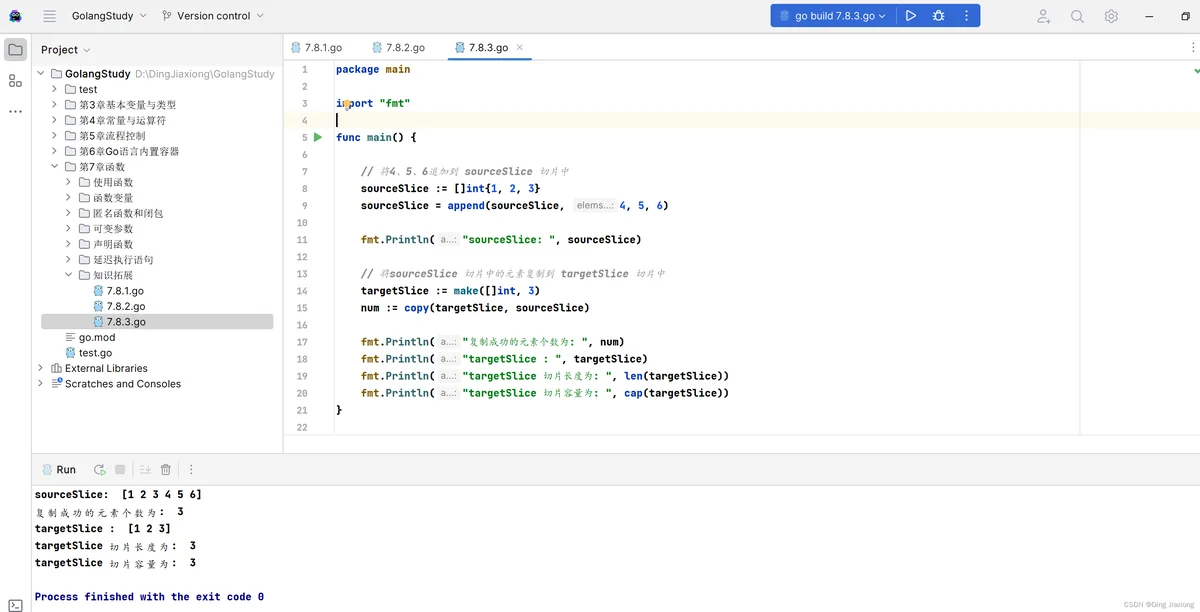Image resolution: width=1200 pixels, height=612 pixels.
Task: Expand the 第5章流程控制 folder
Action: (55, 136)
